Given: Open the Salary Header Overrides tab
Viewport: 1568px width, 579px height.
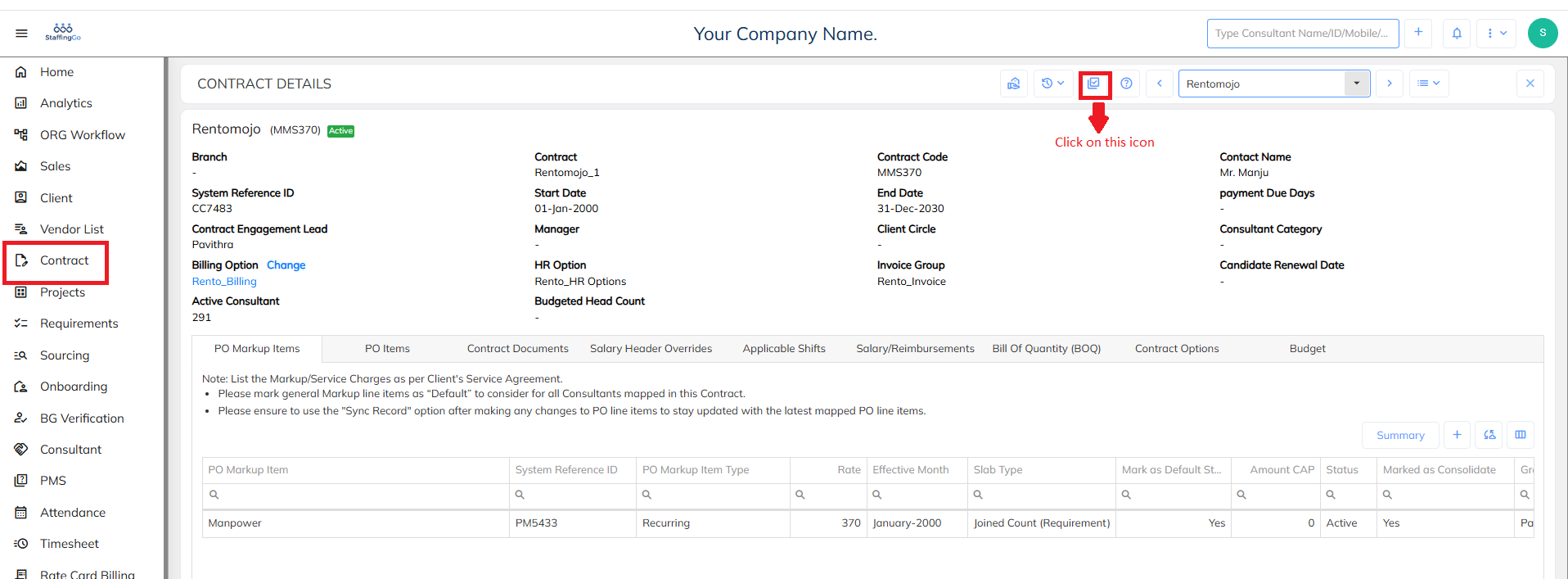Looking at the screenshot, I should (x=651, y=349).
